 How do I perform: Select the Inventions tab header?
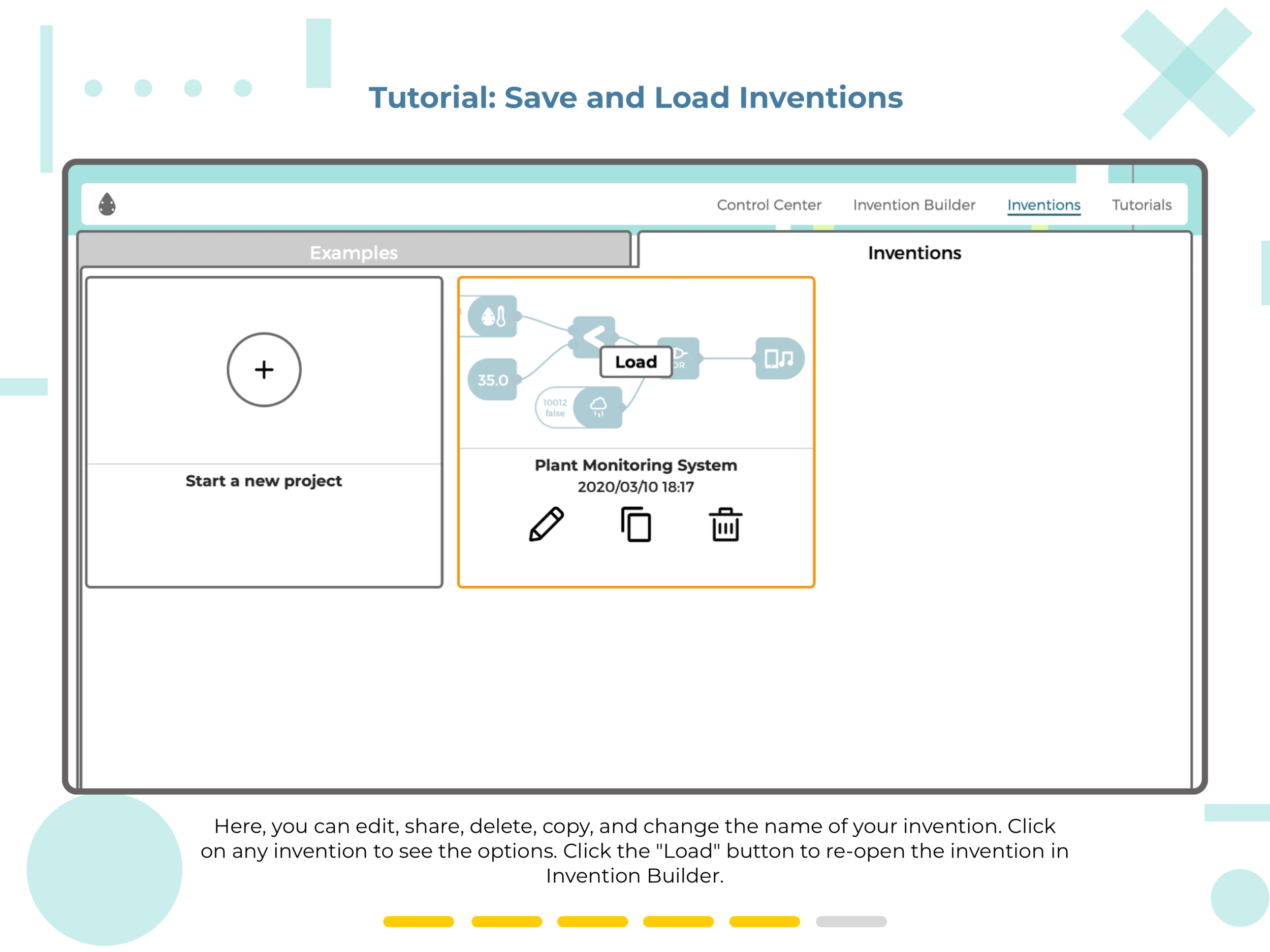click(x=914, y=252)
